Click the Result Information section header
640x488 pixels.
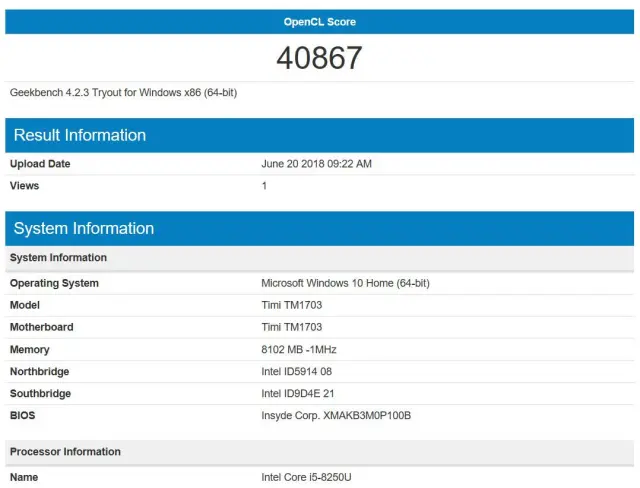(80, 135)
